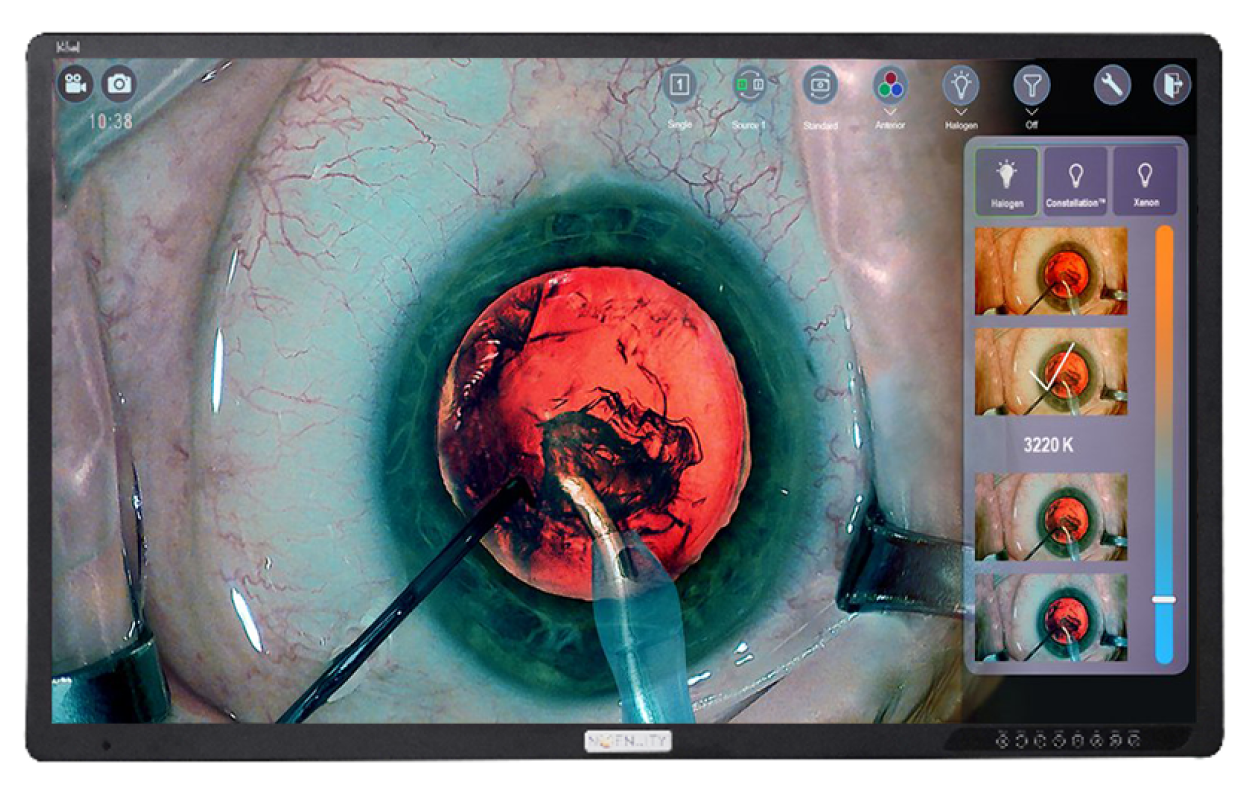Select the Constellation light source option

pyautogui.click(x=1075, y=181)
